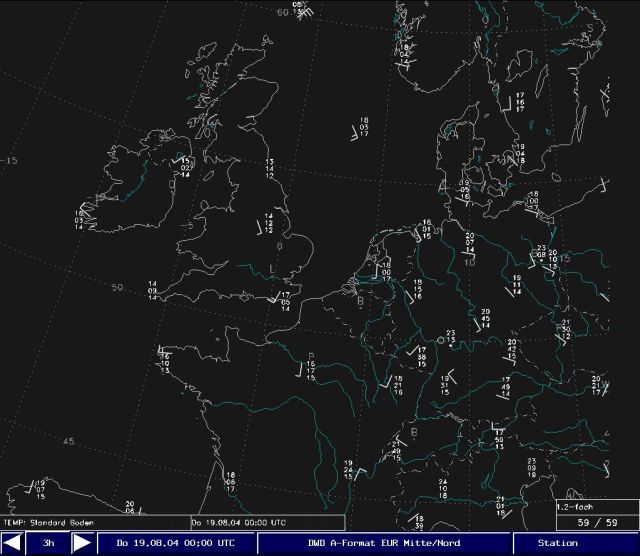
Task: Click the next time step arrow
Action: tap(82, 543)
